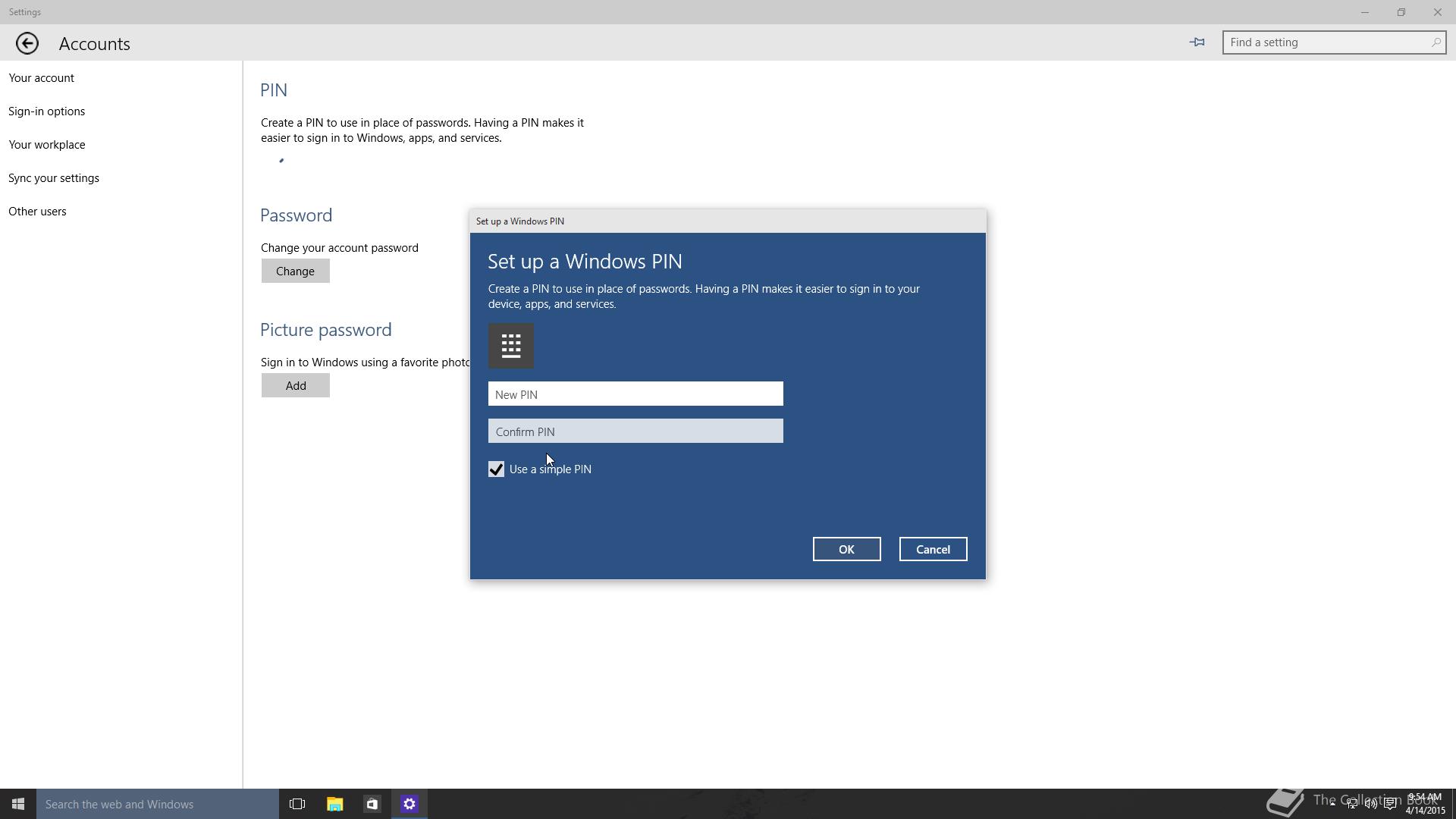Screen dimensions: 1456x819
Task: Open Task View from the taskbar
Action: (297, 804)
